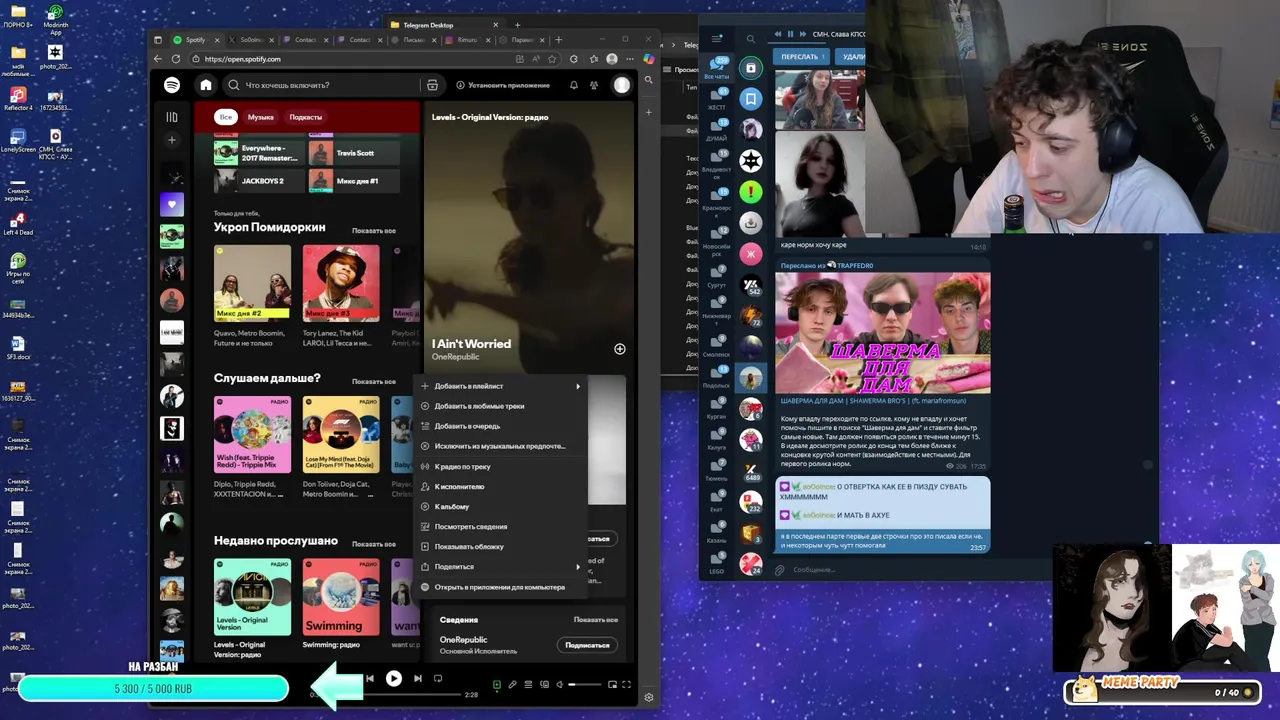
Task: Open the Микс дня #2 playlist cover
Action: tap(252, 283)
